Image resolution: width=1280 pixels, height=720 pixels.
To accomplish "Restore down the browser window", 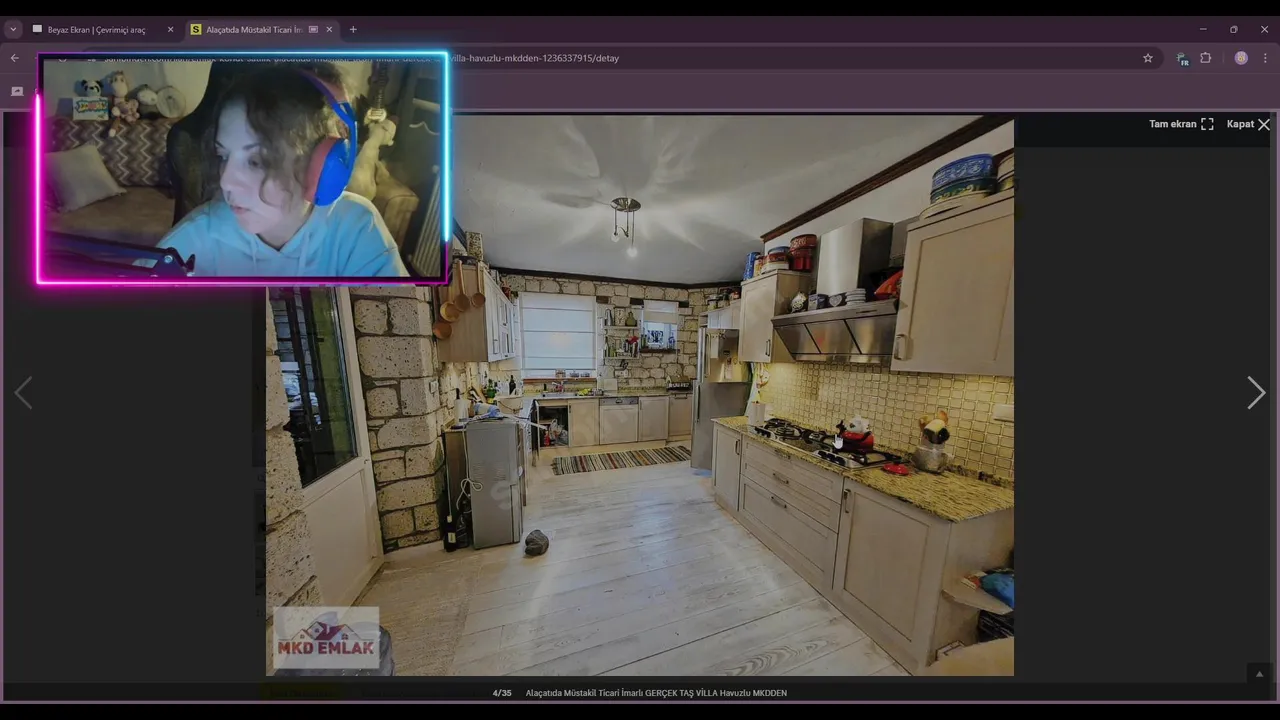I will pyautogui.click(x=1234, y=30).
